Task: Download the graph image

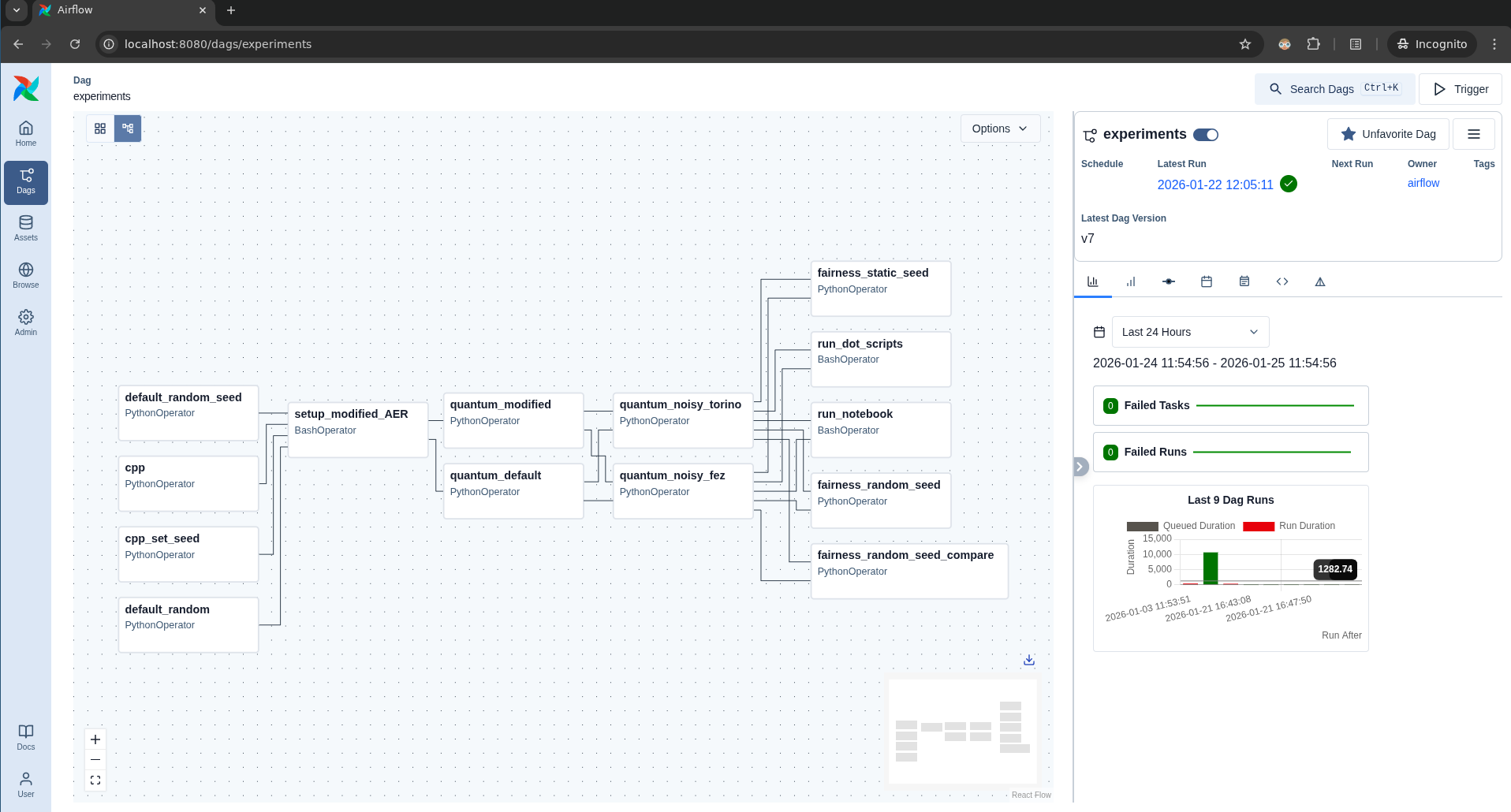Action: (1028, 661)
